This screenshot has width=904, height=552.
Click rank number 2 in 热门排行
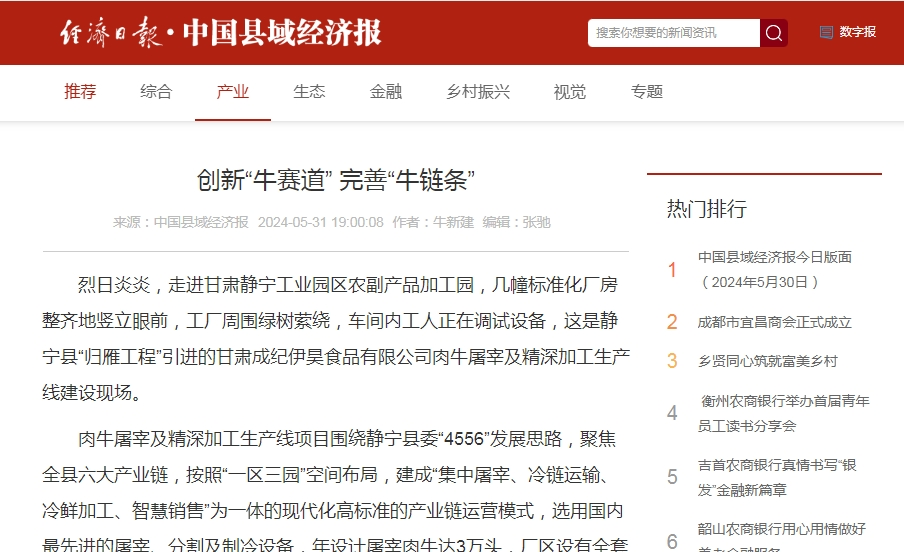point(672,322)
